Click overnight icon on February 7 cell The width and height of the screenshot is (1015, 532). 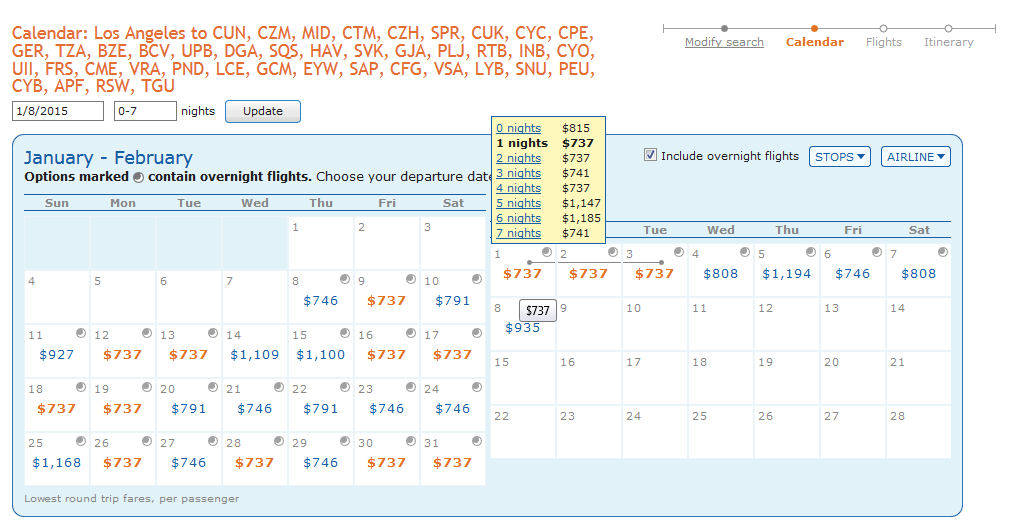click(942, 252)
